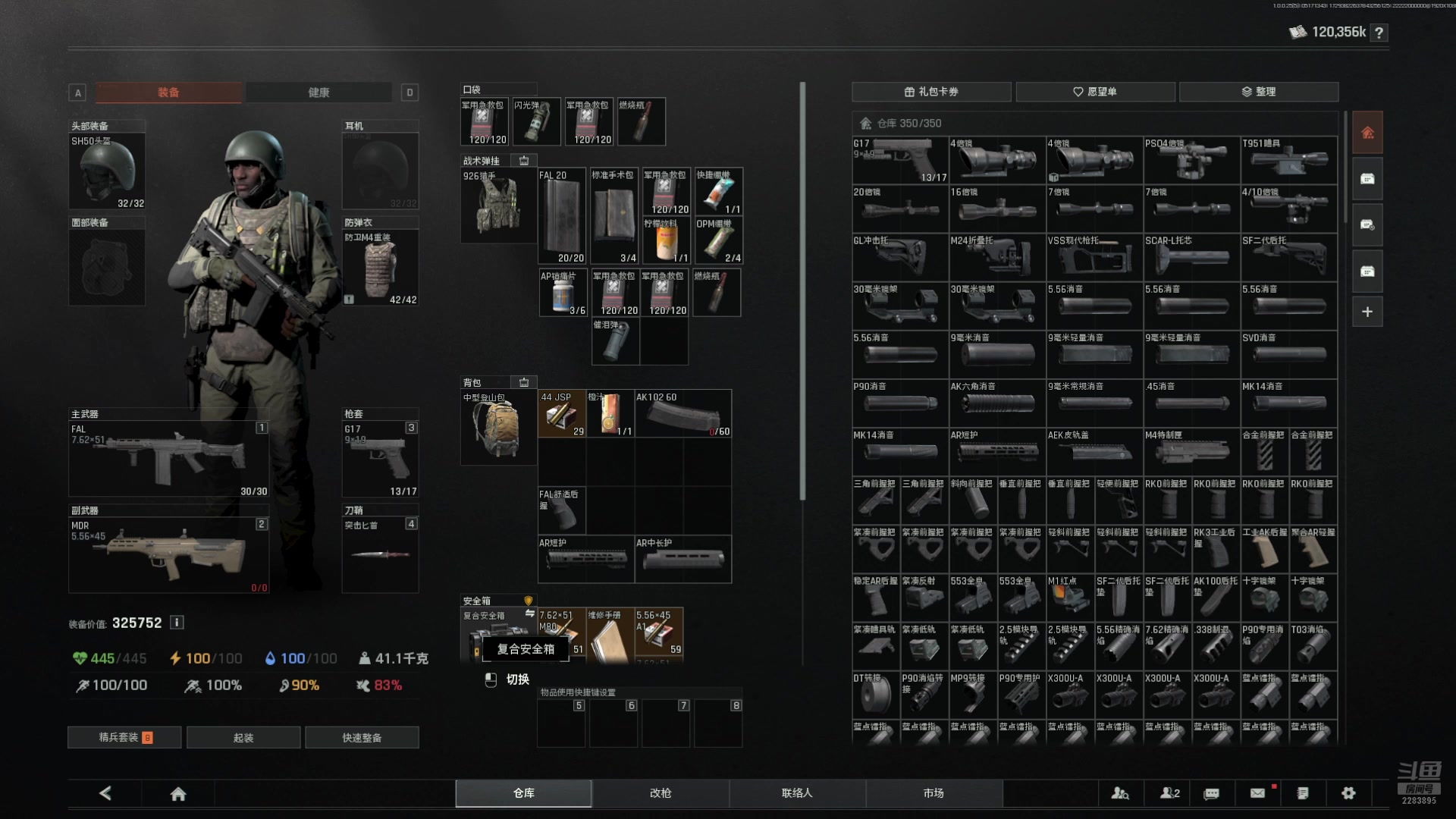This screenshot has height=819, width=1456.
Task: Select the 催泪弹 tear gas grenade
Action: [615, 341]
